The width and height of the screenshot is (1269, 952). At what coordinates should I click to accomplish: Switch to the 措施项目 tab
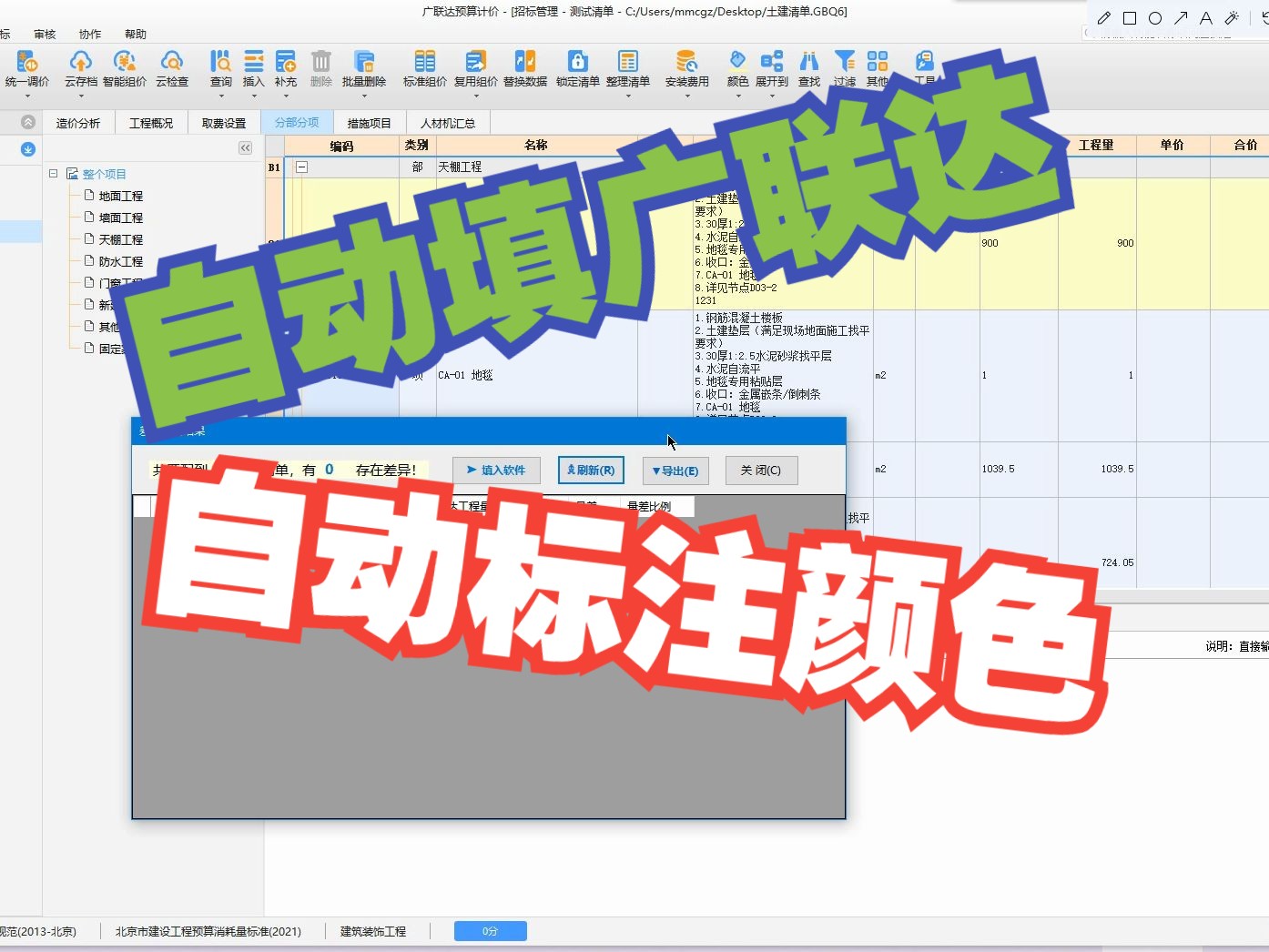pos(370,123)
